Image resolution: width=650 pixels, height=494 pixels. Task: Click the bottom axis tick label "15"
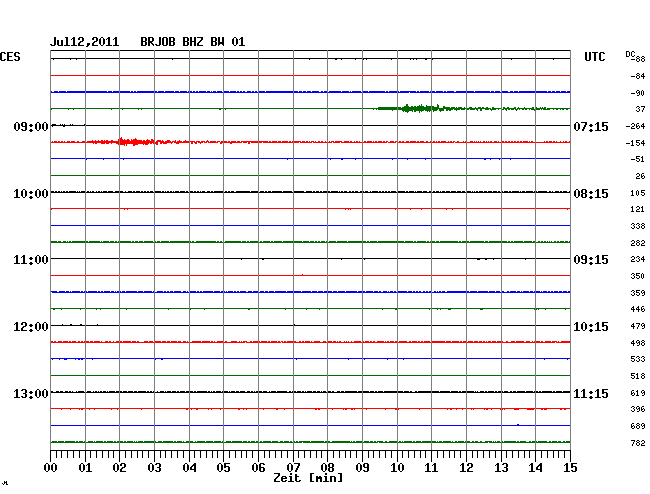click(570, 468)
